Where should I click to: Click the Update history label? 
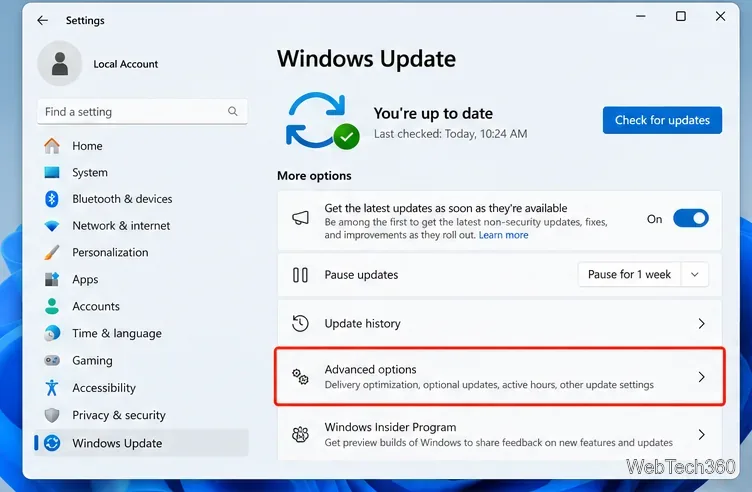tap(362, 323)
